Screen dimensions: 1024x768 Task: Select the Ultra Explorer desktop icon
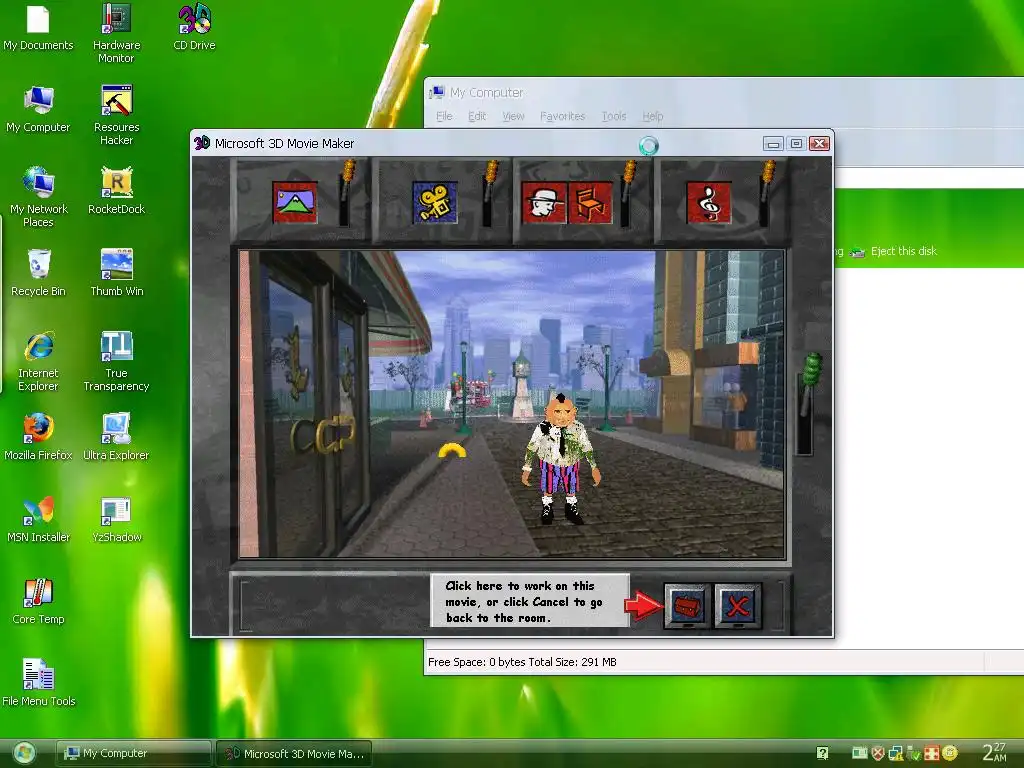pyautogui.click(x=116, y=438)
